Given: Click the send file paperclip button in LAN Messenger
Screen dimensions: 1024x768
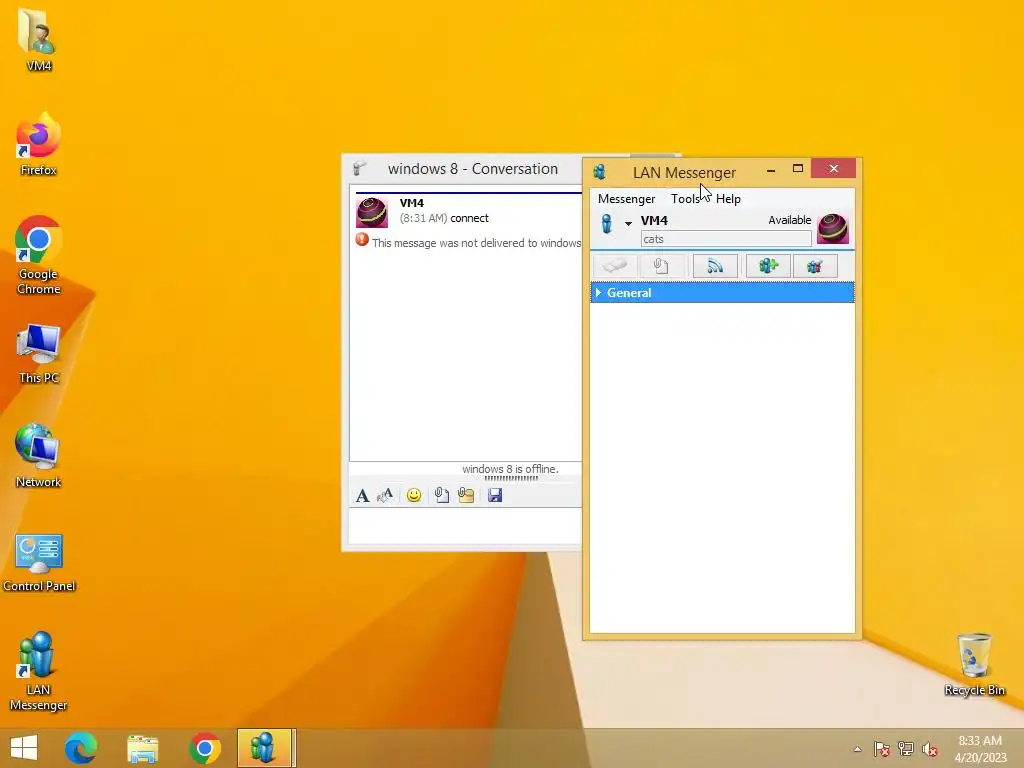Looking at the screenshot, I should [x=661, y=266].
